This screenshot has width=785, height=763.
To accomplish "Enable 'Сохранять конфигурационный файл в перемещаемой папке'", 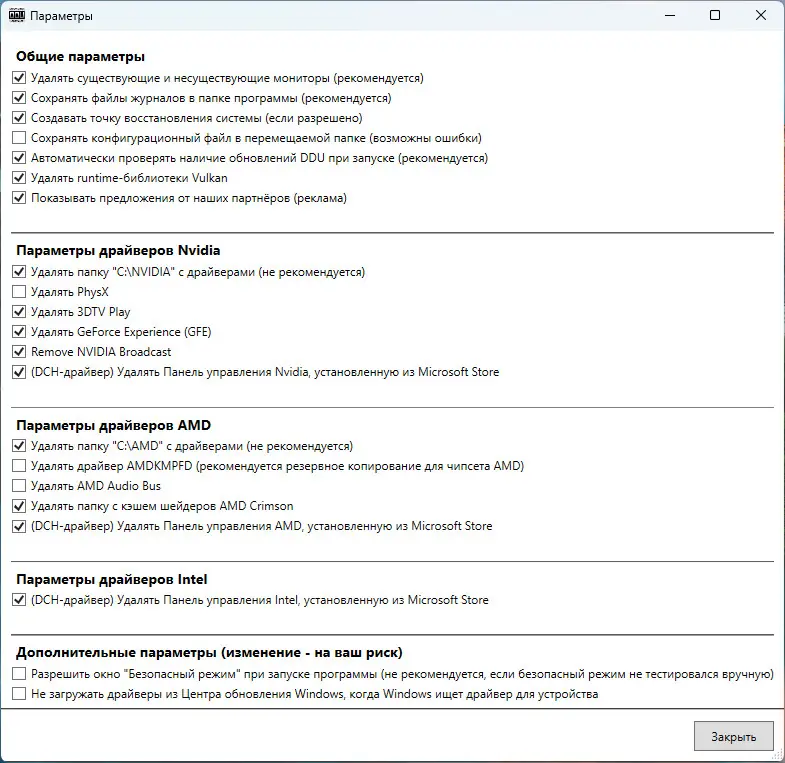I will [19, 138].
